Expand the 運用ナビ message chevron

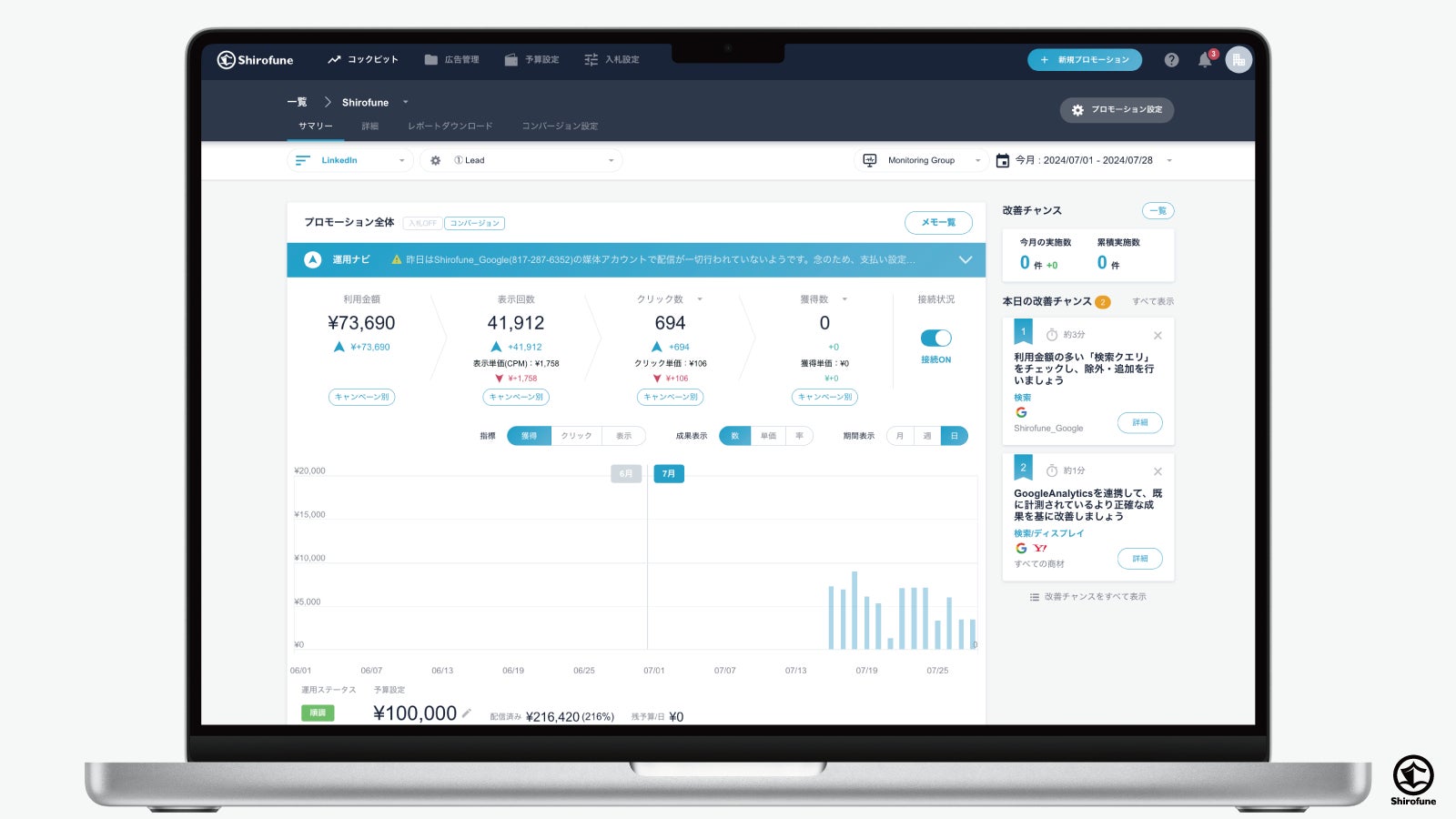pos(966,259)
